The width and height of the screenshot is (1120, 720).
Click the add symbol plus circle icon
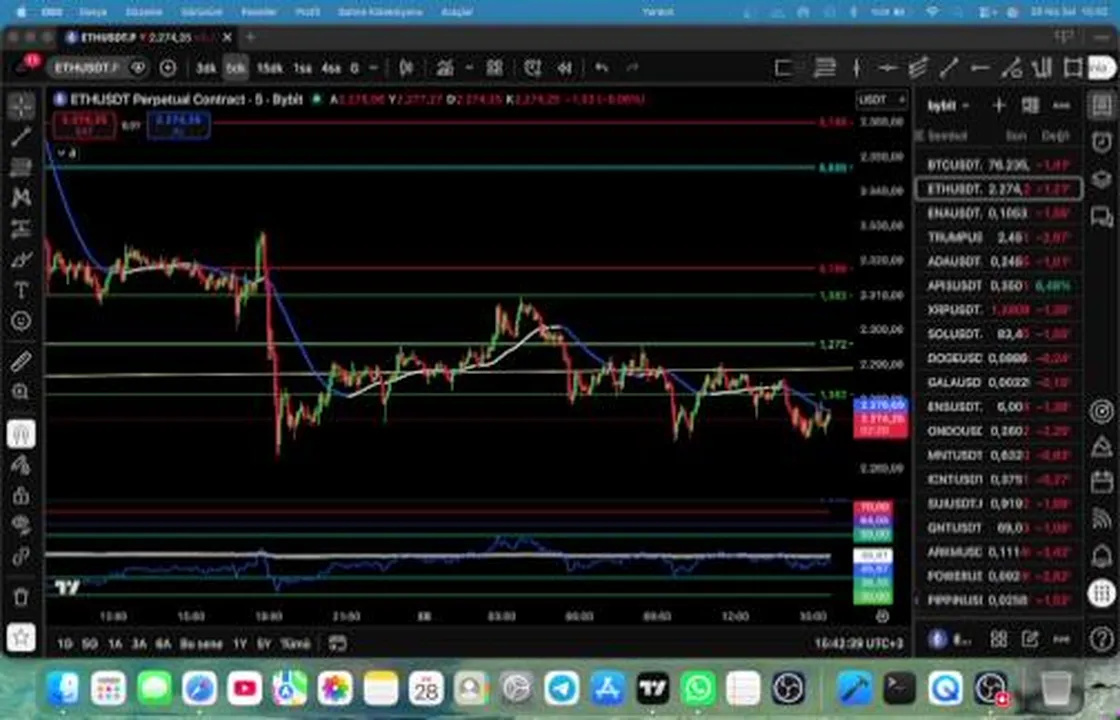coord(168,68)
